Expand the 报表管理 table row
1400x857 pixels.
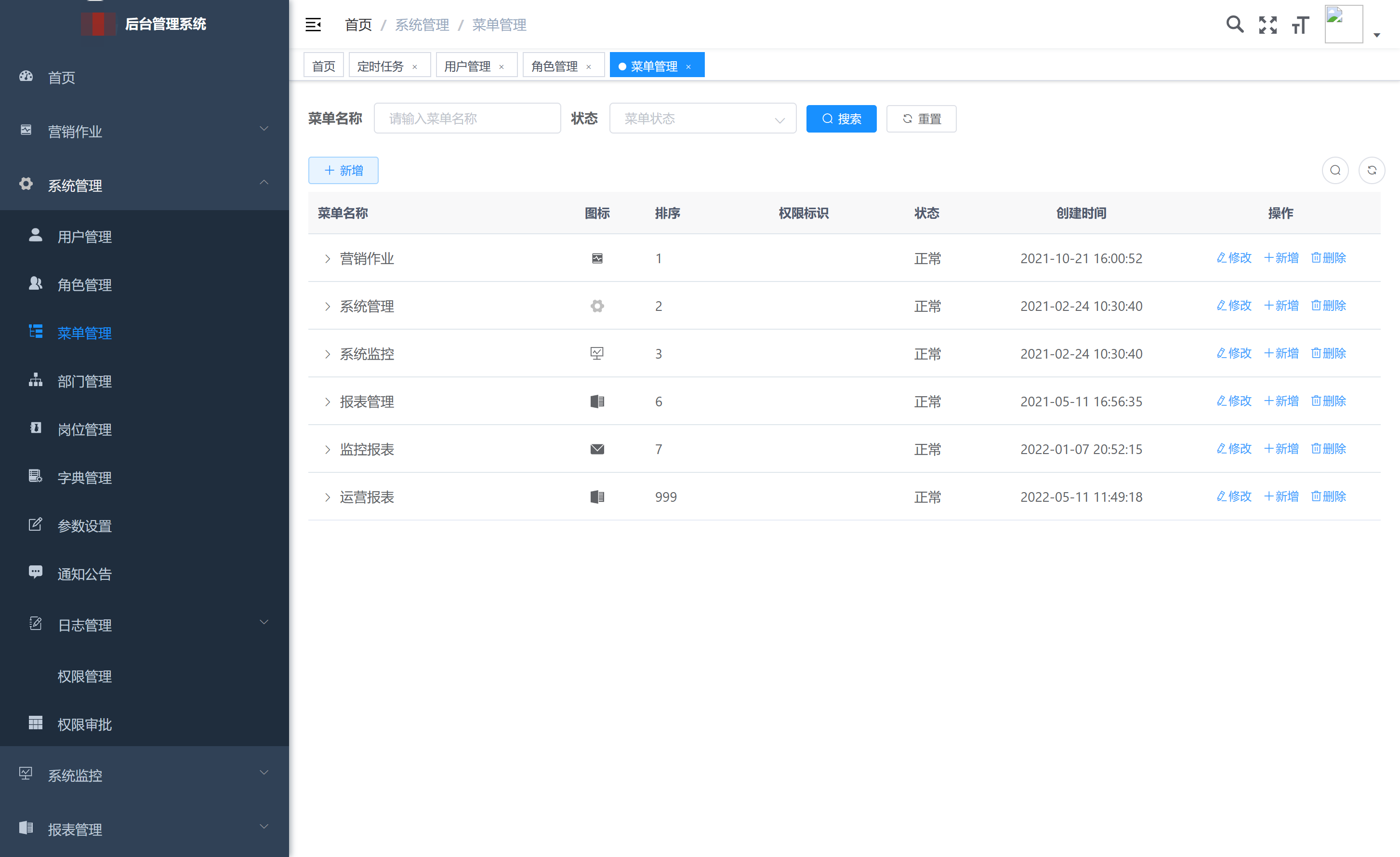(x=327, y=402)
